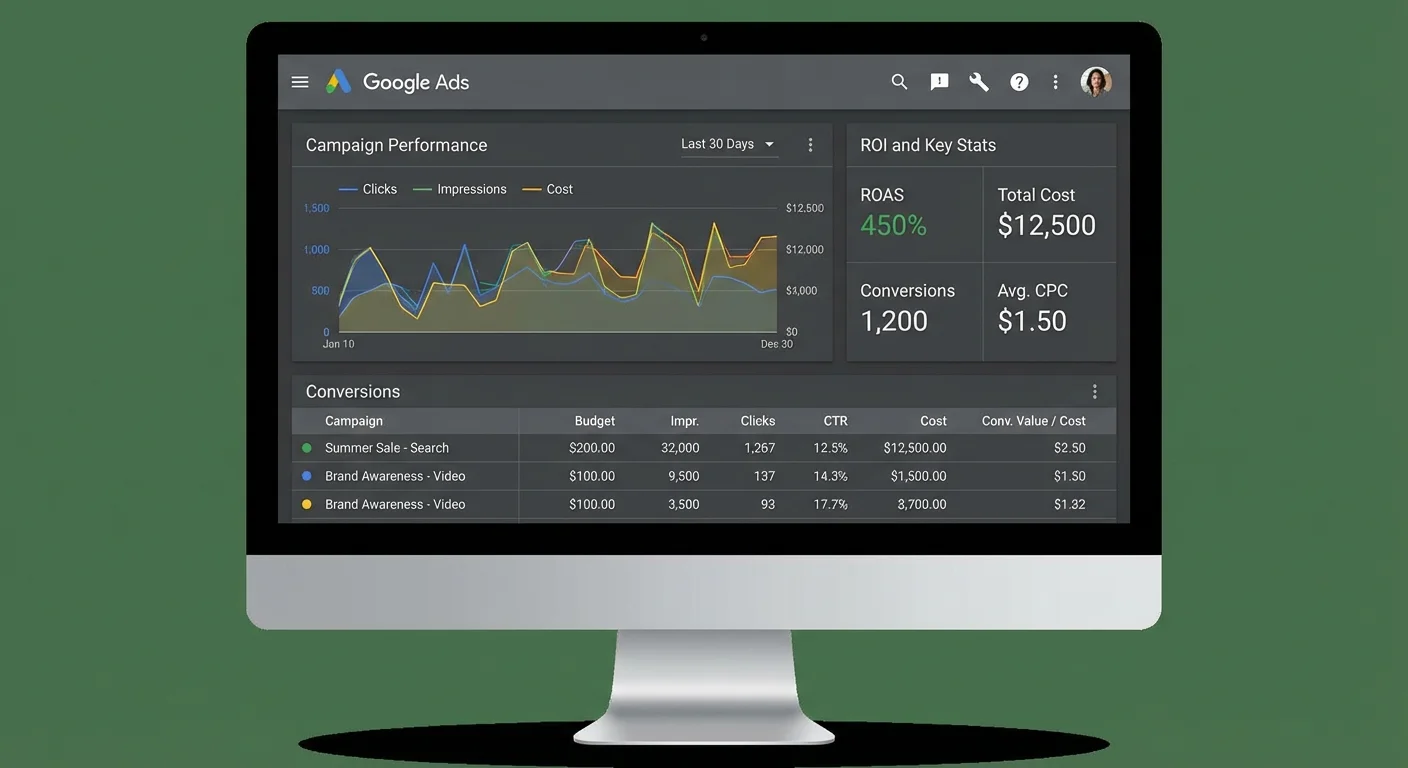Sort by the Clicks column header
Image resolution: width=1408 pixels, height=768 pixels.
[x=758, y=421]
